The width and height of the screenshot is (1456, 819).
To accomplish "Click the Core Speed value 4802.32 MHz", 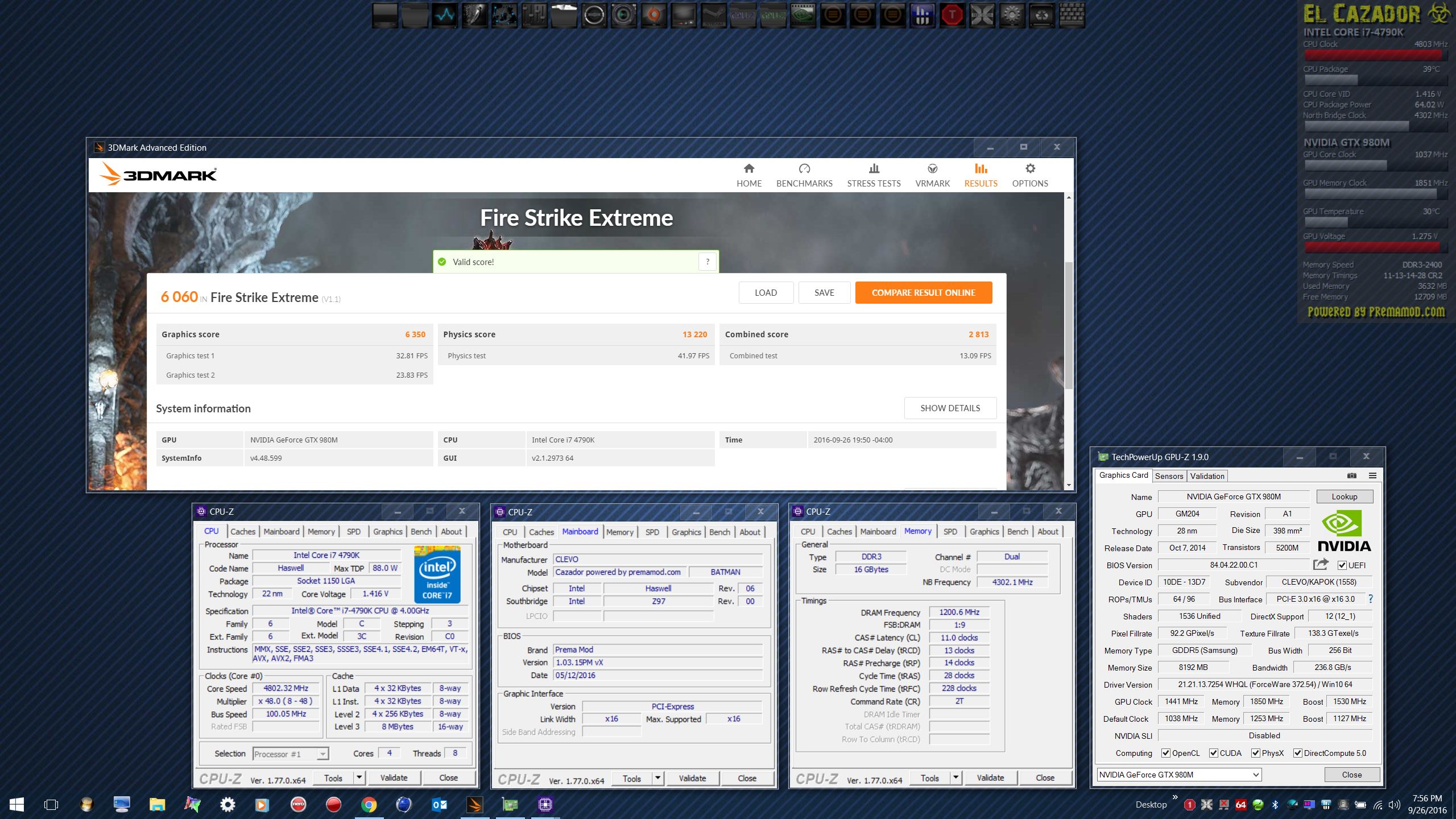I will tap(286, 688).
